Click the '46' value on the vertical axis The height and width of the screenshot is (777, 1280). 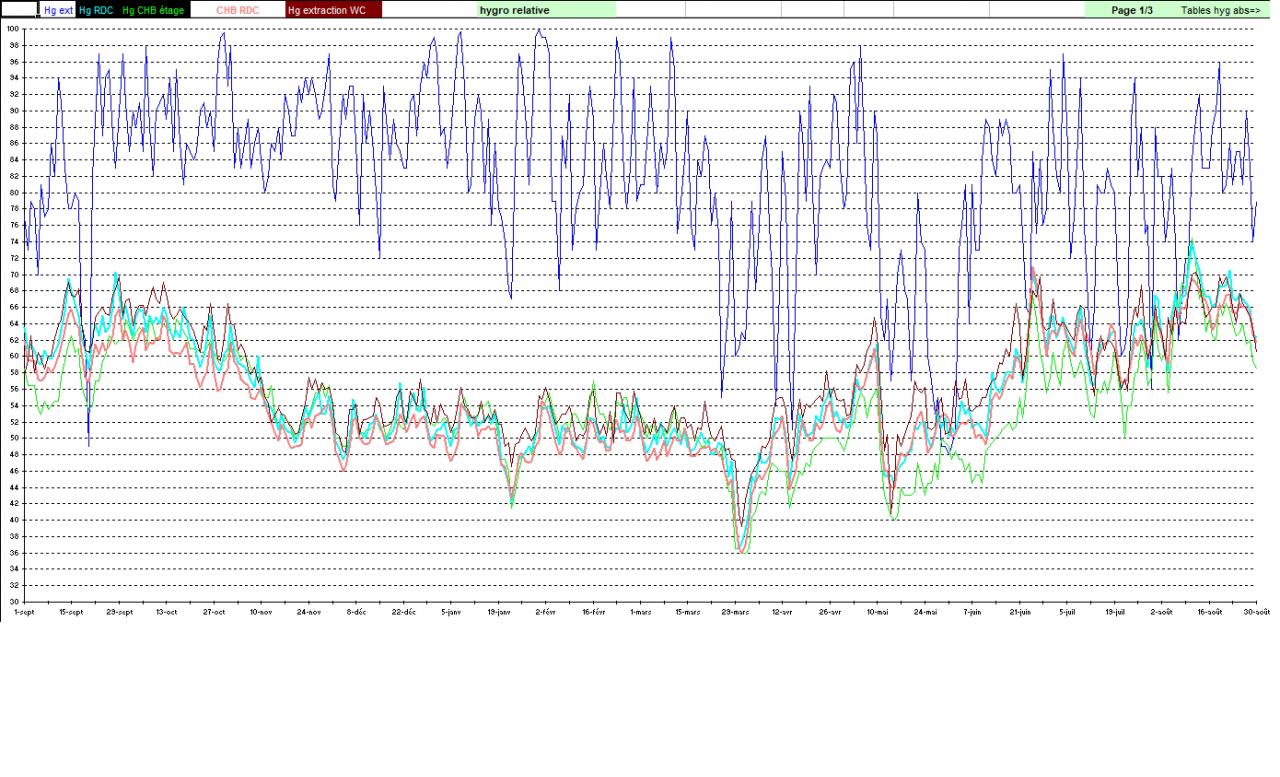(14, 471)
